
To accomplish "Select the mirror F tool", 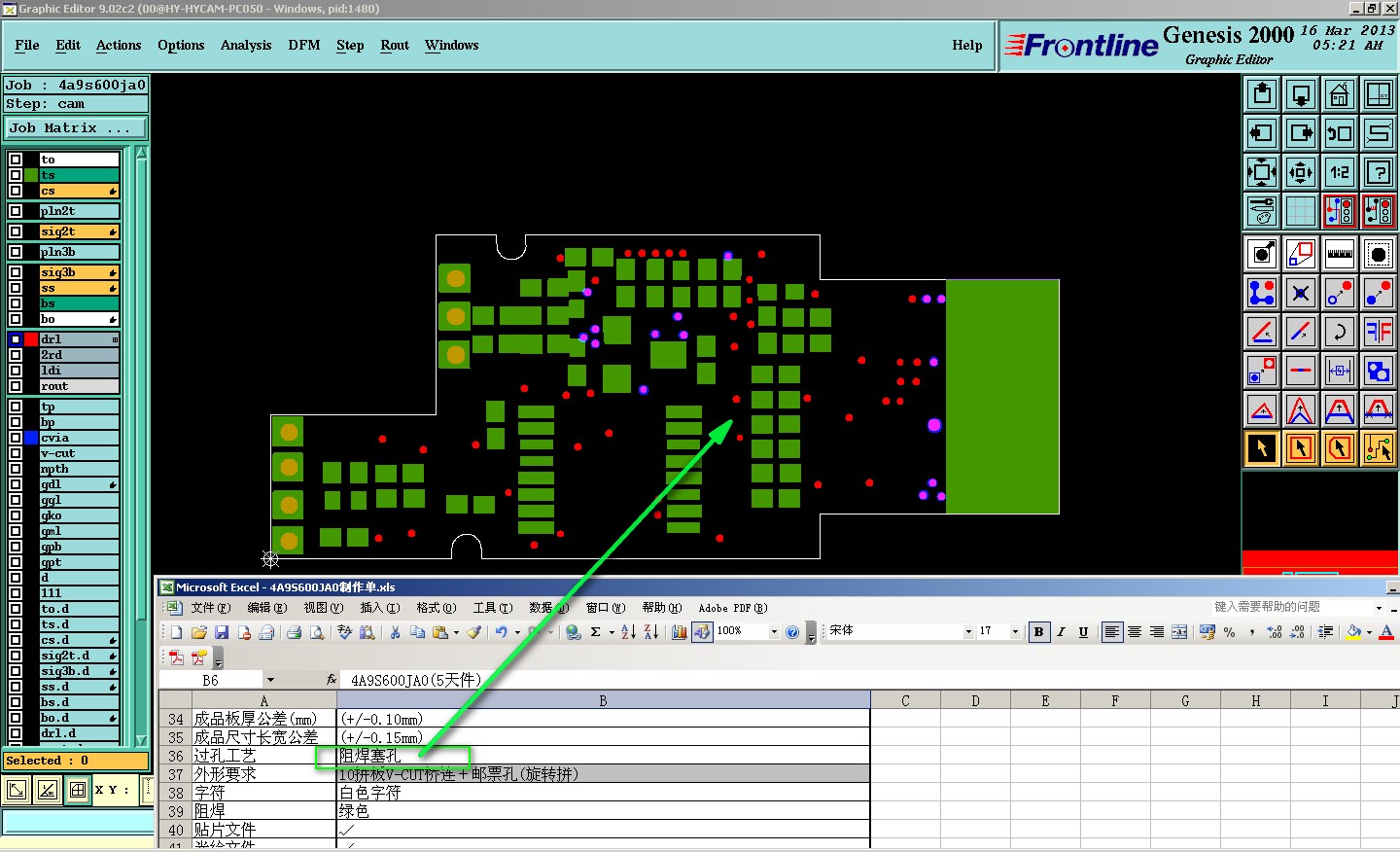I will pos(1379,332).
